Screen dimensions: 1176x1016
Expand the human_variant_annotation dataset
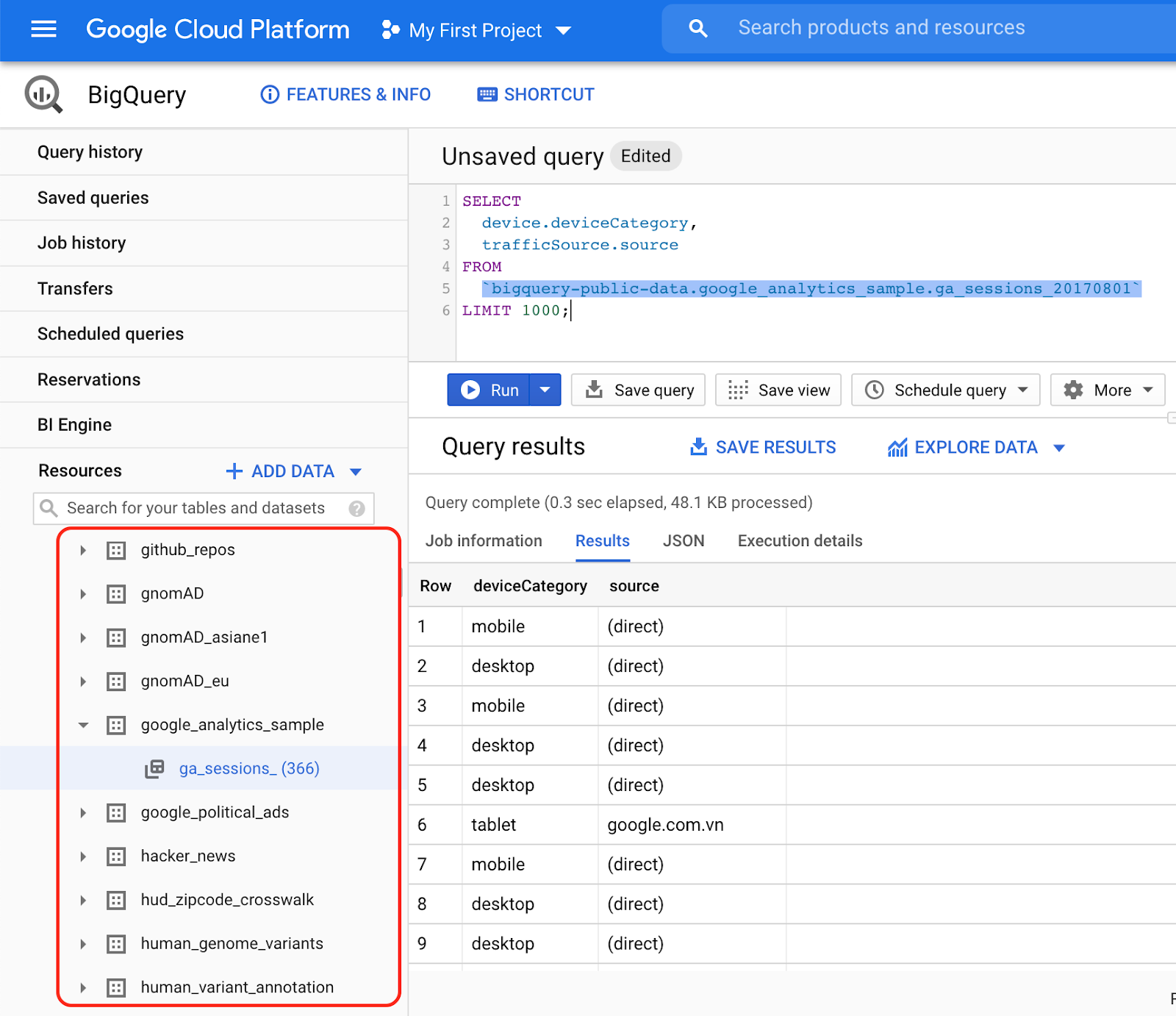(83, 987)
